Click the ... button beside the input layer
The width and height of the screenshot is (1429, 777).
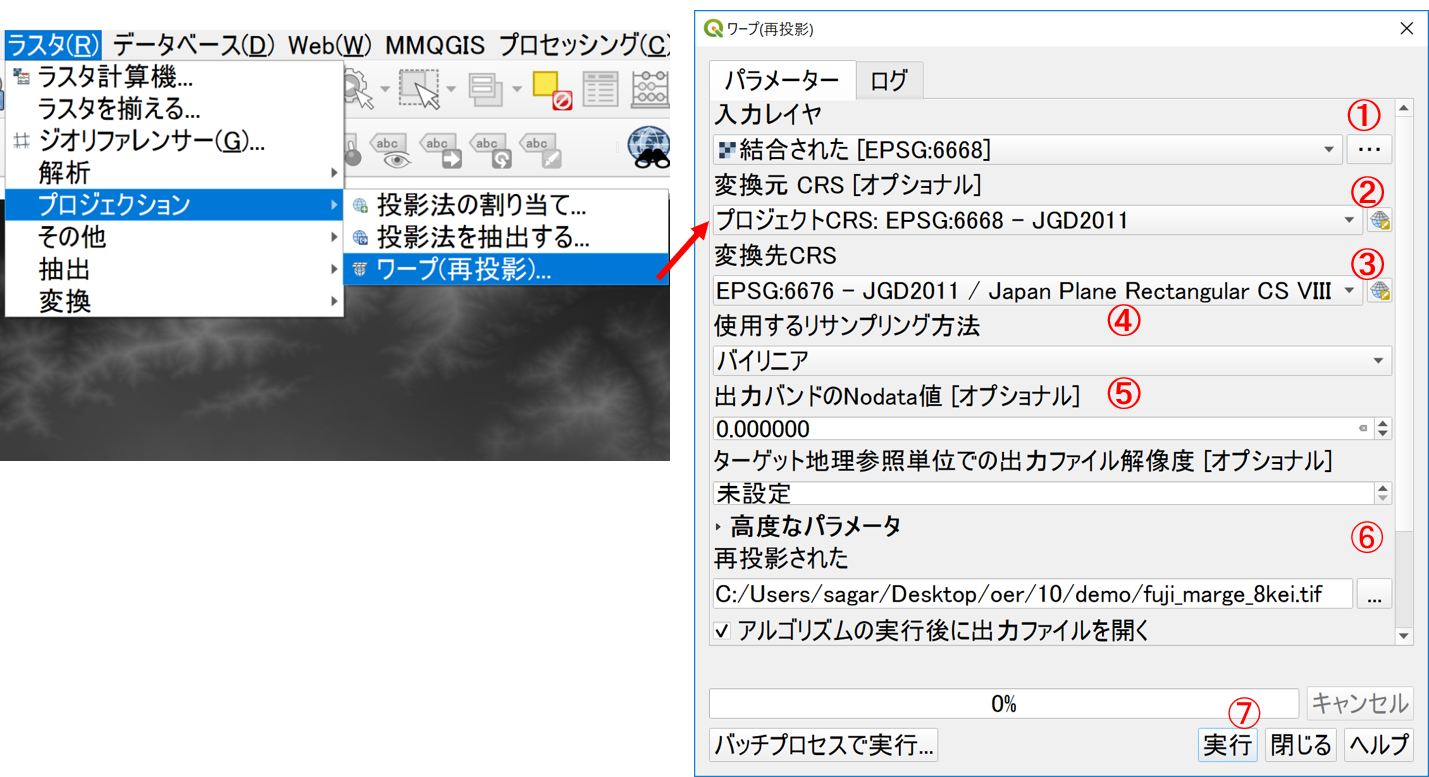click(x=1369, y=150)
